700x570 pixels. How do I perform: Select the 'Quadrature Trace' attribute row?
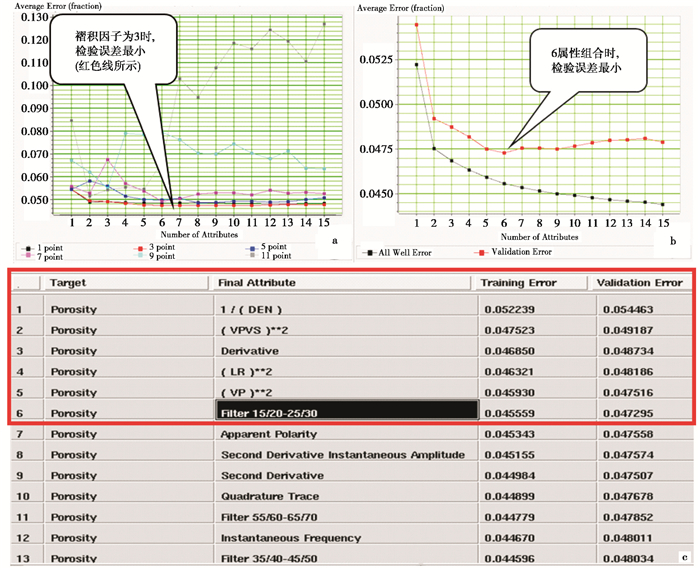268,496
